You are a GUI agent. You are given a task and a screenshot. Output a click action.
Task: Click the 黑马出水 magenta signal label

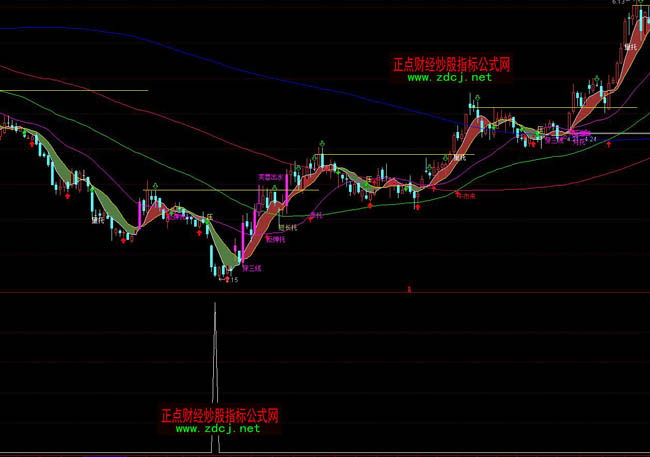(x=270, y=175)
